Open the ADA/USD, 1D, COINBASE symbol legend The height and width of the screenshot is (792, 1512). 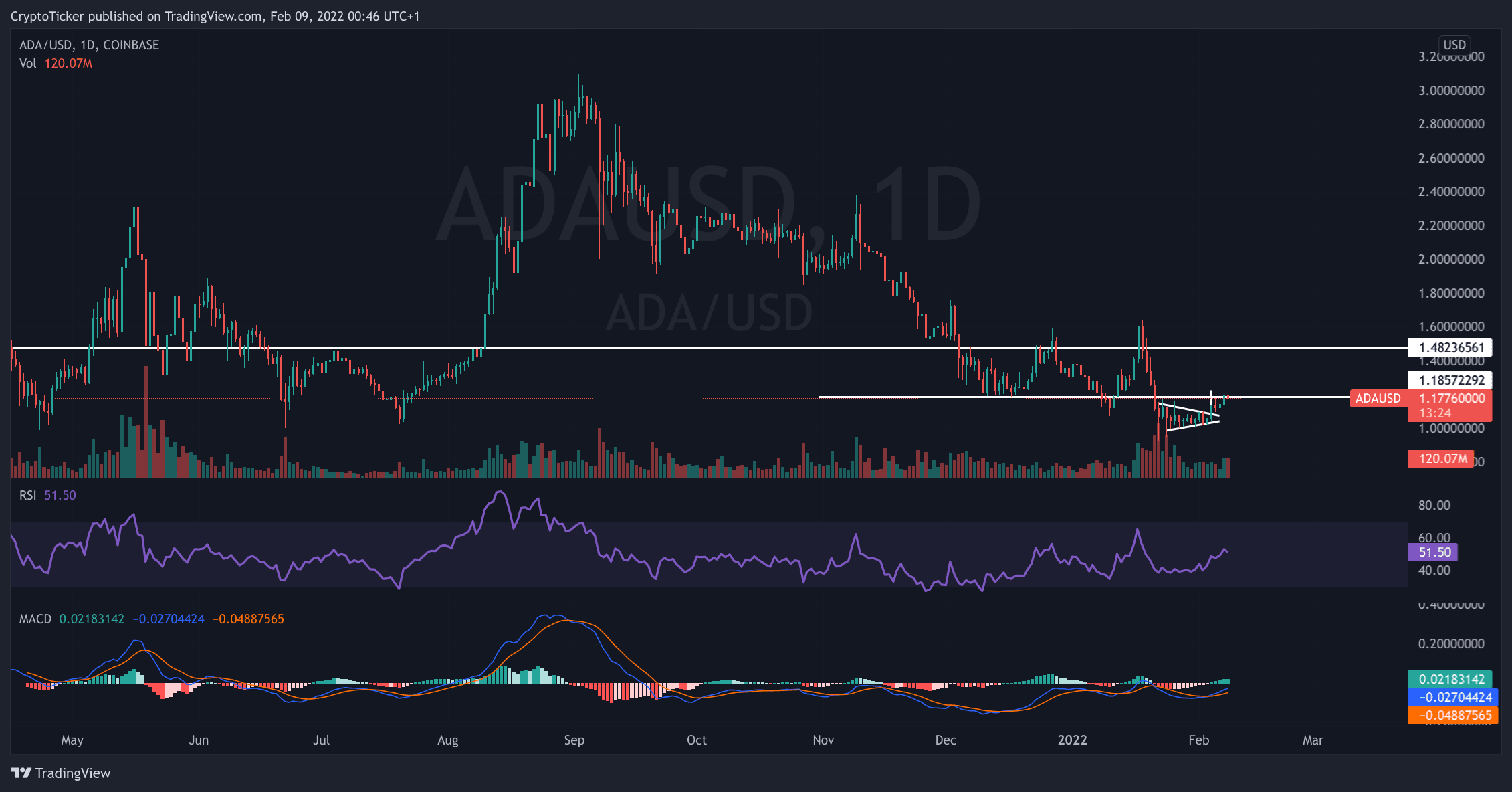tap(89, 45)
